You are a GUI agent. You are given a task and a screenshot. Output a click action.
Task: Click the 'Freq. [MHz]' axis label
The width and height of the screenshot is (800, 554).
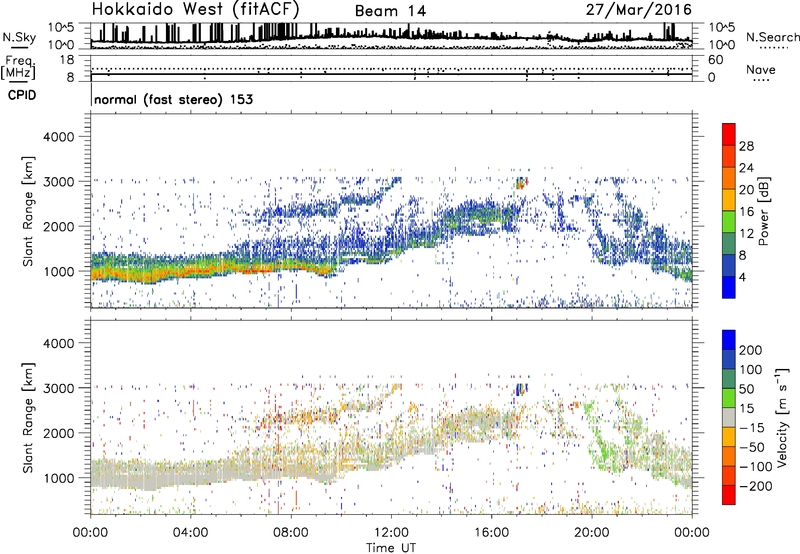(x=18, y=68)
